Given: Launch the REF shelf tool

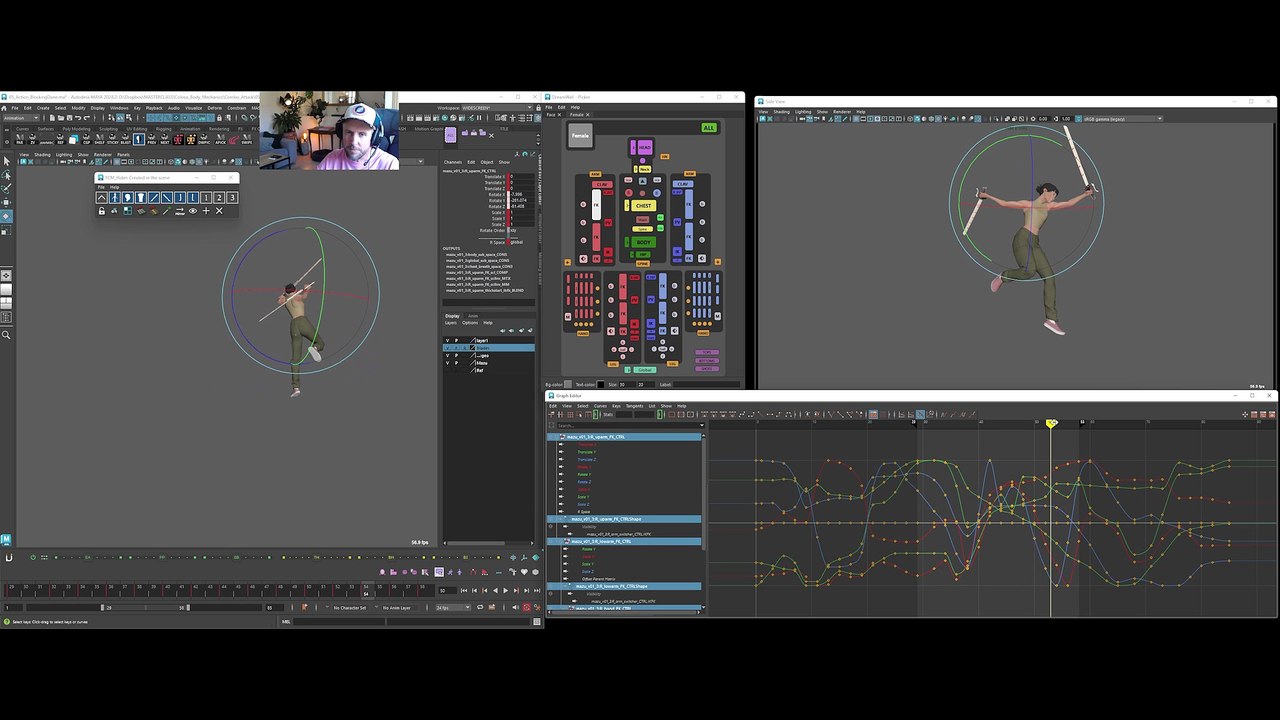Looking at the screenshot, I should pyautogui.click(x=60, y=140).
